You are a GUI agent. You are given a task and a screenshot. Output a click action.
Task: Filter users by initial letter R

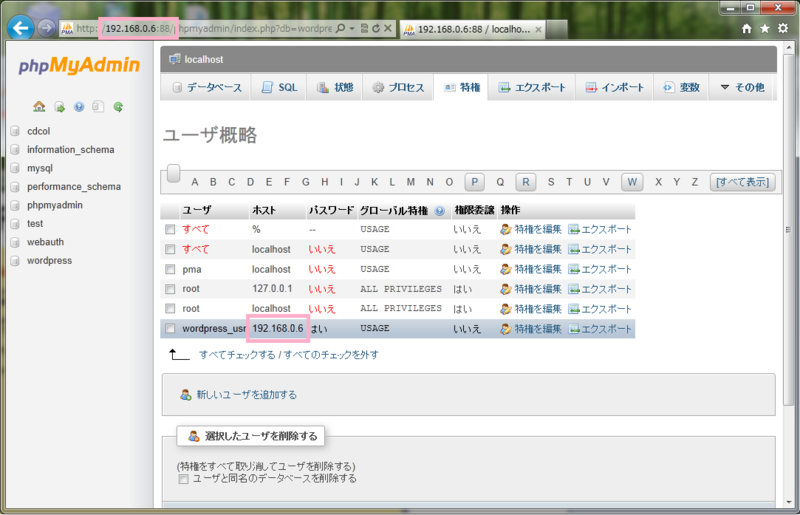(x=526, y=182)
